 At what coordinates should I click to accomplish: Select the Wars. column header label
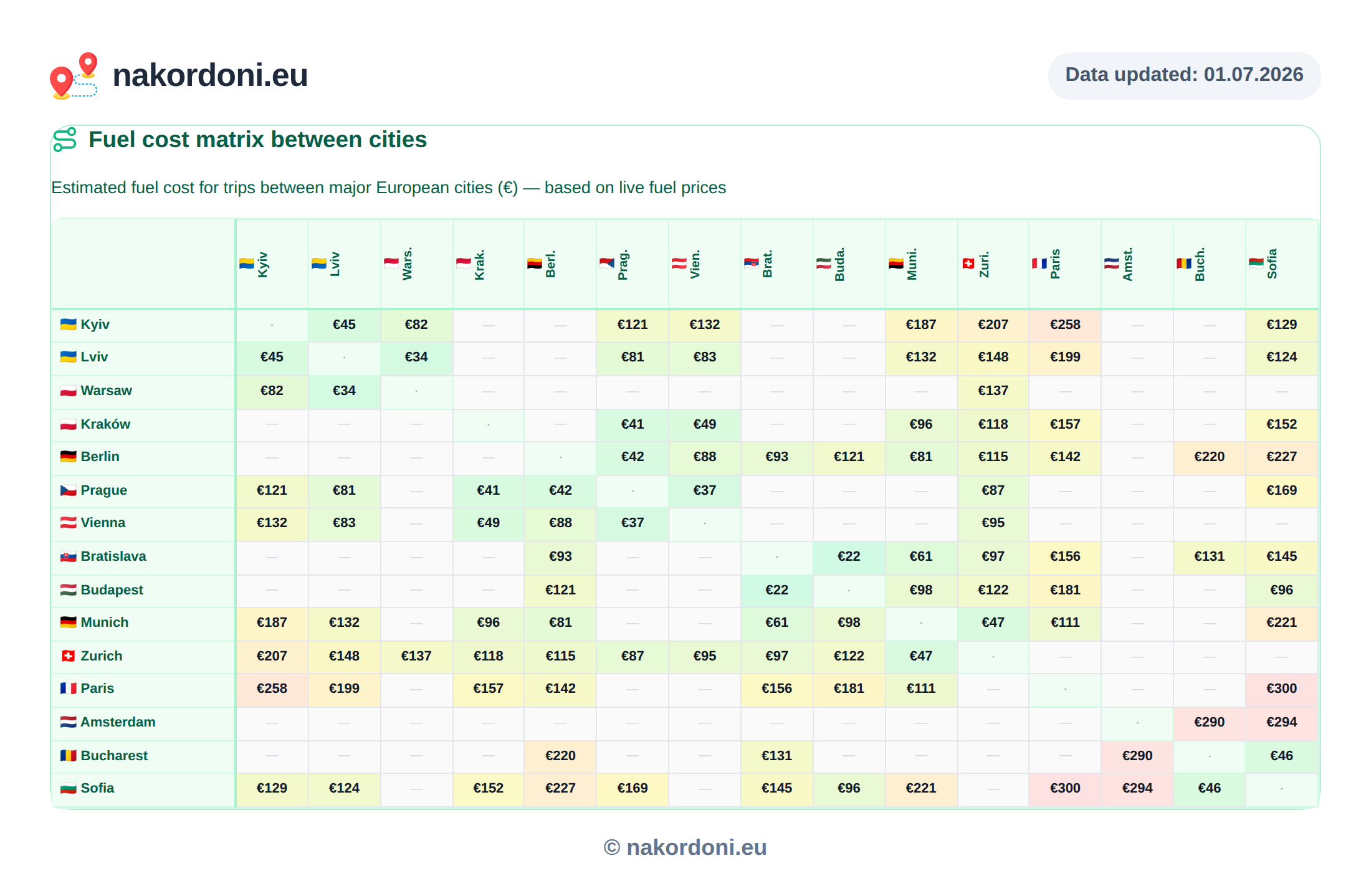pyautogui.click(x=407, y=264)
